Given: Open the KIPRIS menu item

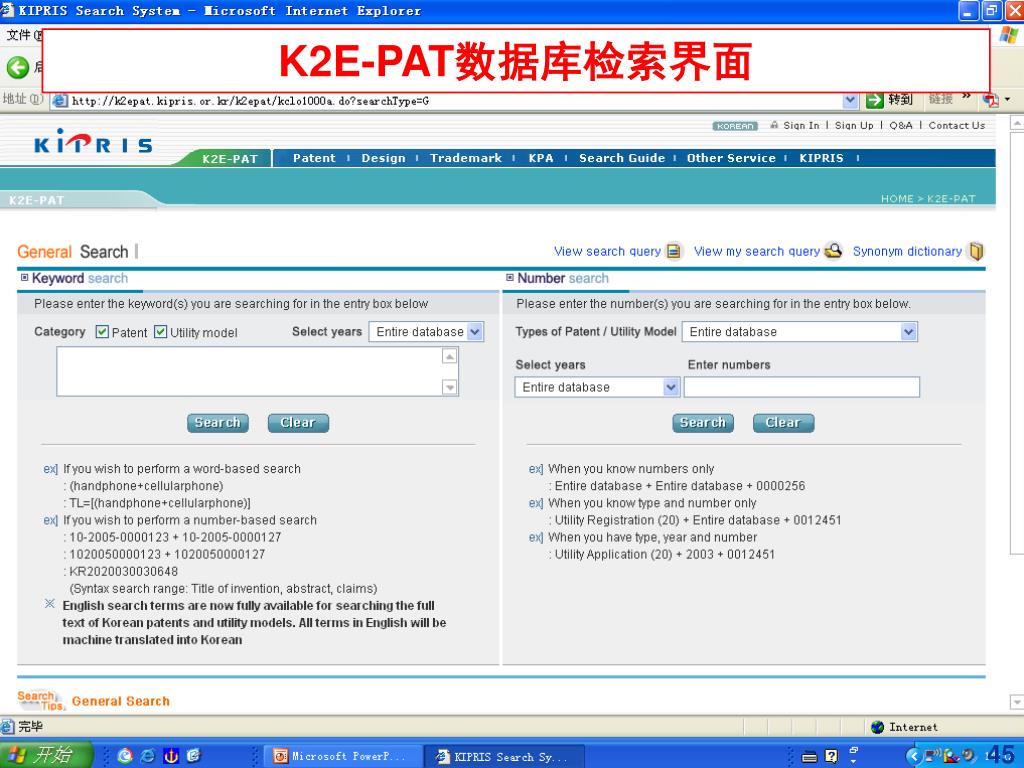Looking at the screenshot, I should (821, 158).
